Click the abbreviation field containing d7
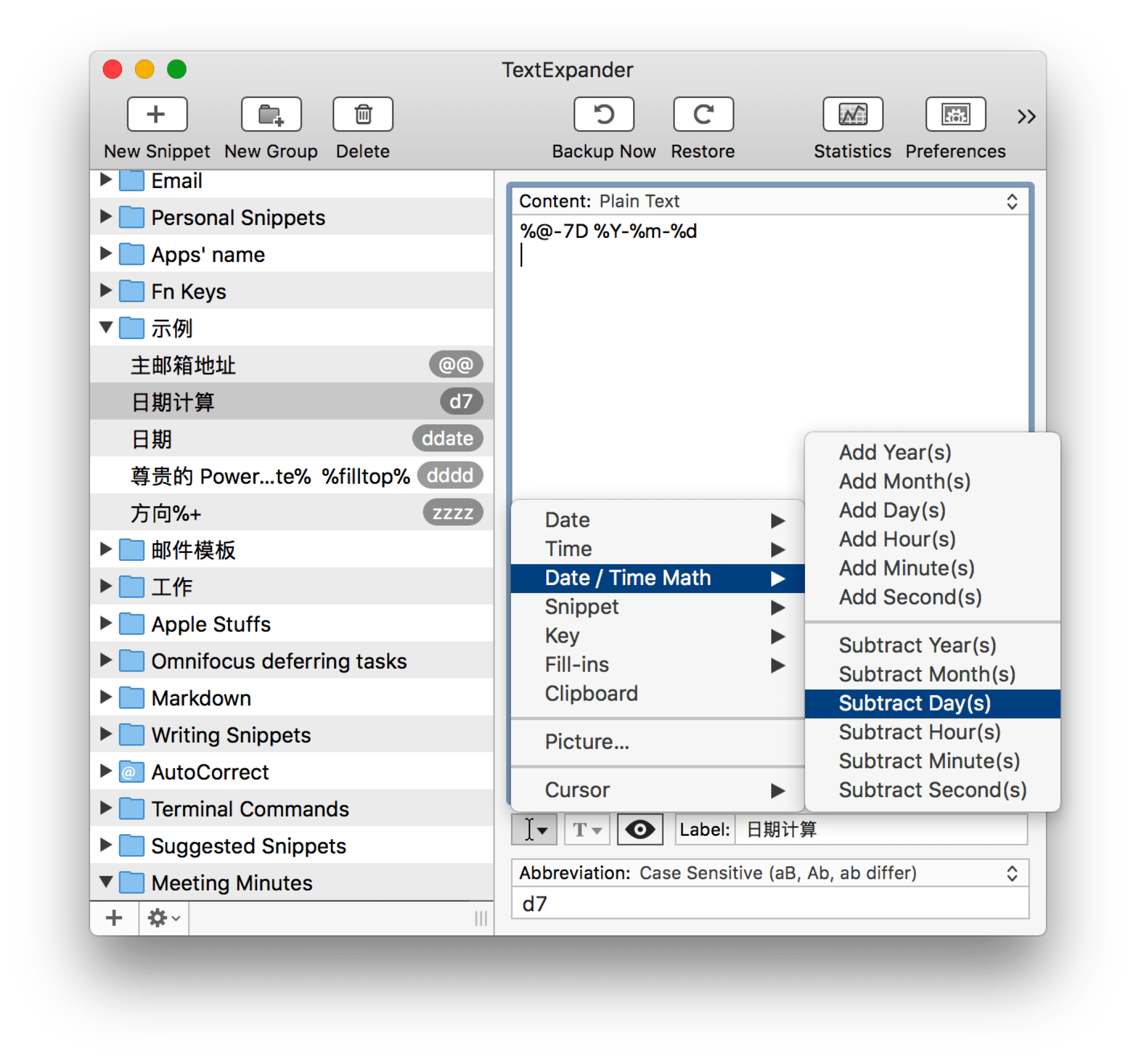This screenshot has width=1136, height=1064. 770,904
